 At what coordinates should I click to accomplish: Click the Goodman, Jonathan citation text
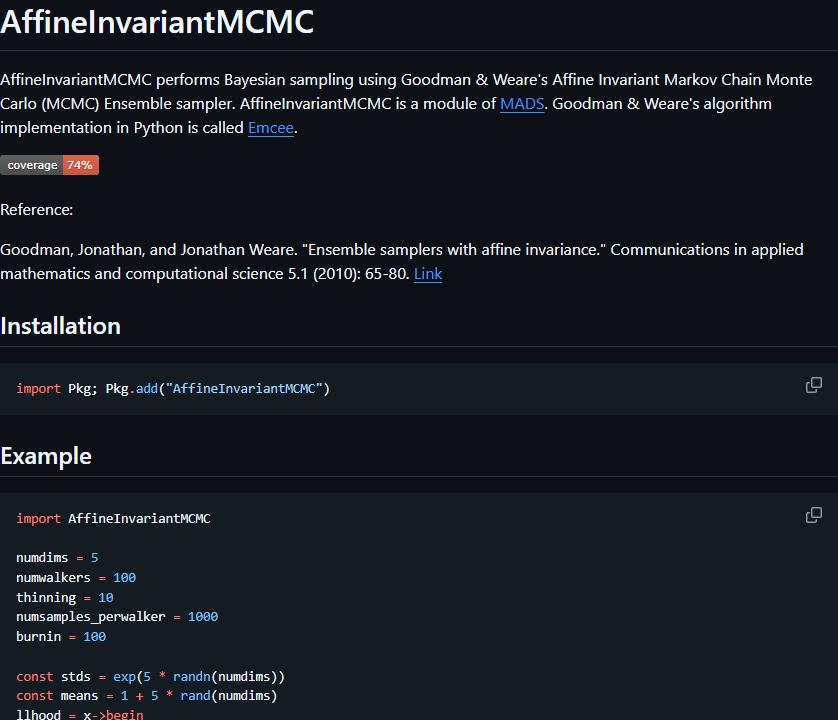pos(402,261)
